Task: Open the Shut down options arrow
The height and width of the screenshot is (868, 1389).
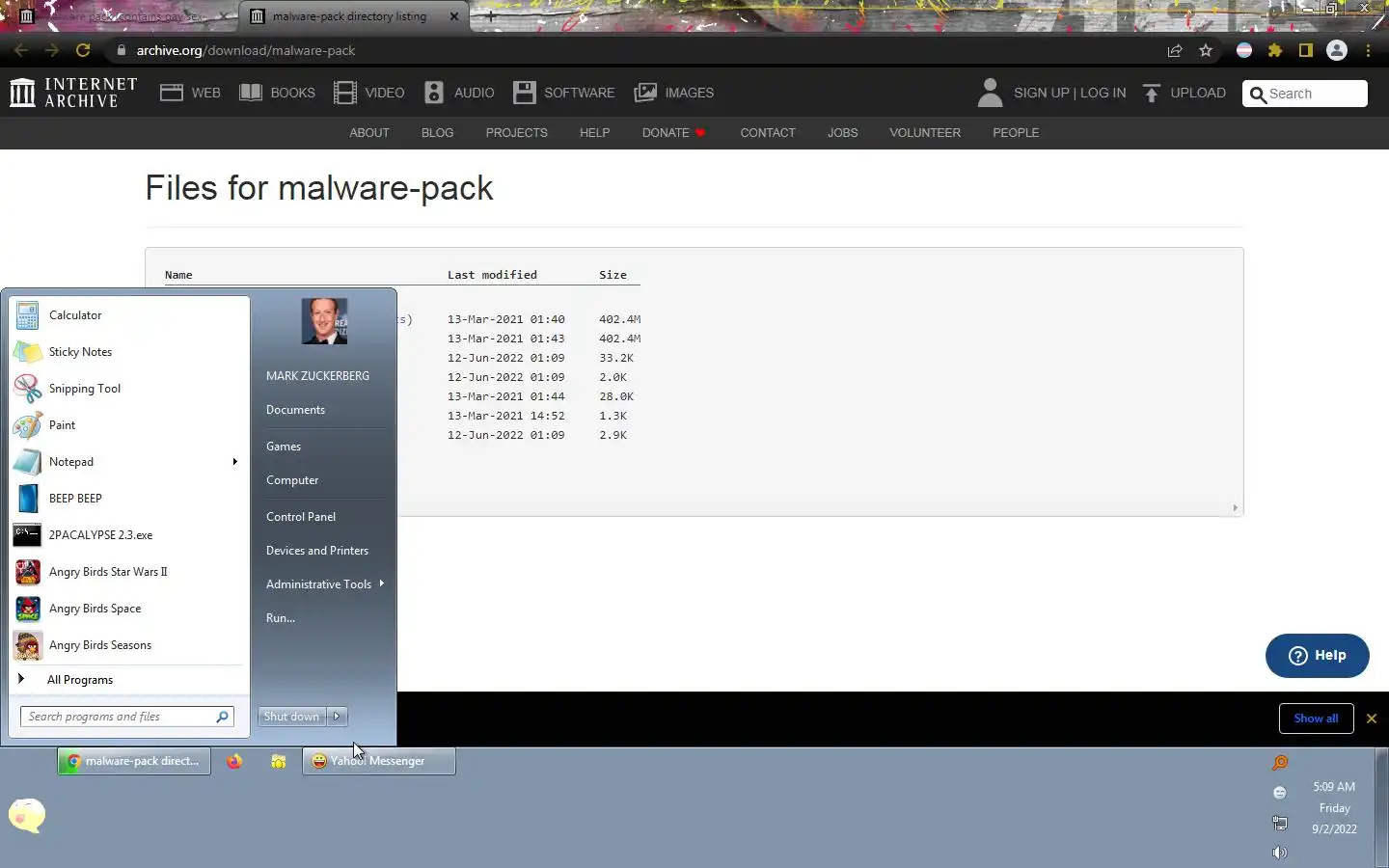Action: (x=337, y=717)
